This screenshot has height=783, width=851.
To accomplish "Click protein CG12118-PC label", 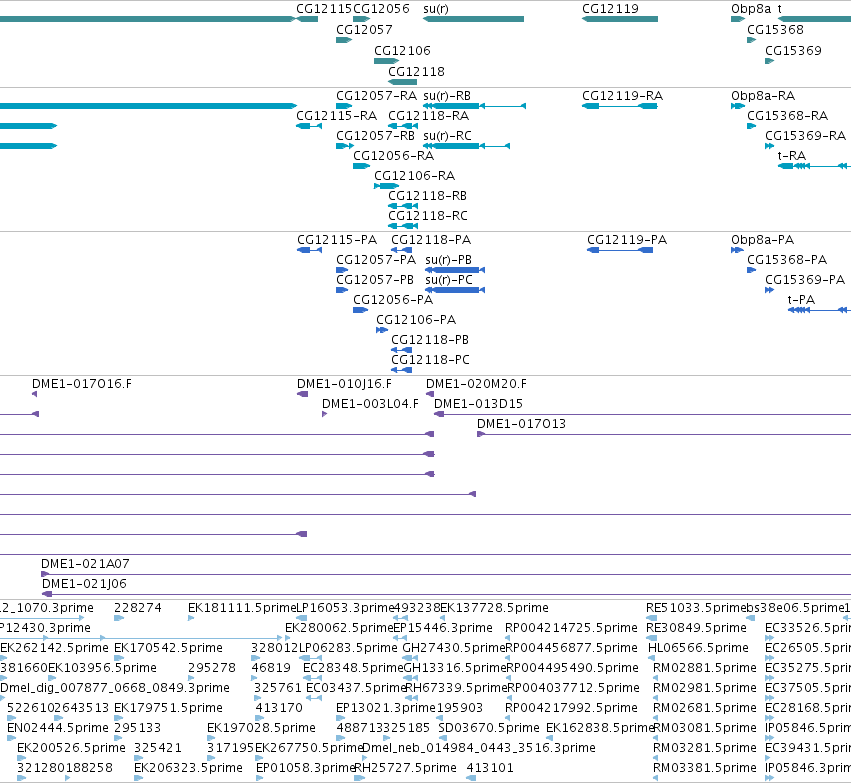I will click(431, 361).
